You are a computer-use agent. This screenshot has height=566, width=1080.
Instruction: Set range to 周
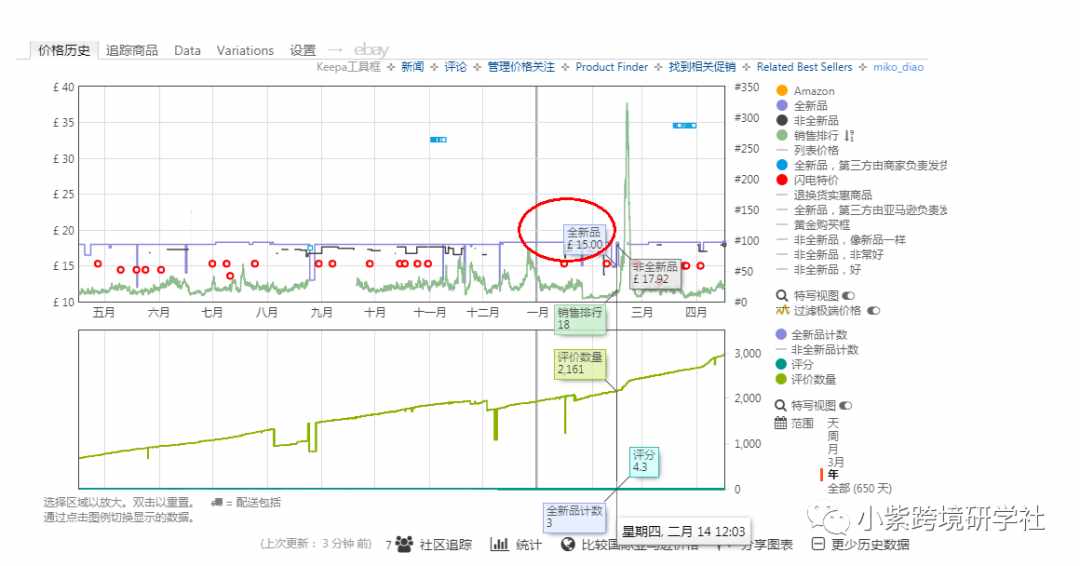pos(833,436)
